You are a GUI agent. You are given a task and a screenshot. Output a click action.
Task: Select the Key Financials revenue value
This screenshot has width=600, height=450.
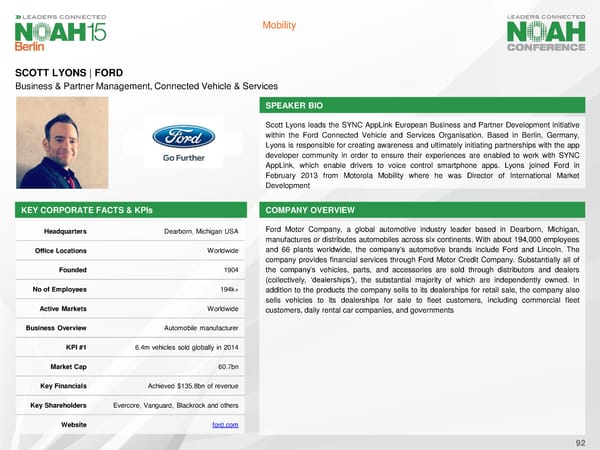[x=189, y=386]
